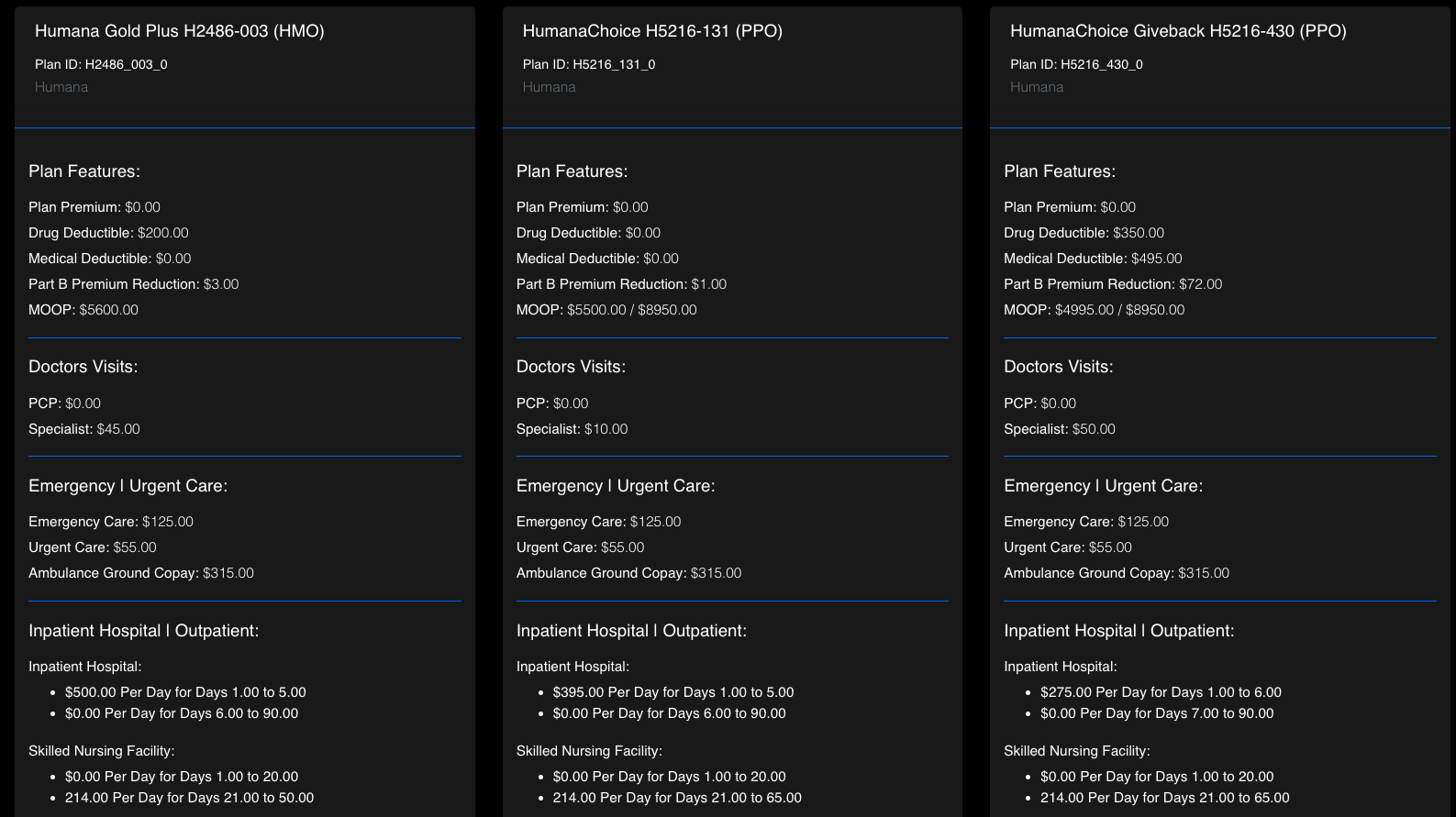Screen dimensions: 1456x817
Task: Select the MOOP $4995.00 / $8950.00 line
Action: pyautogui.click(x=1094, y=310)
